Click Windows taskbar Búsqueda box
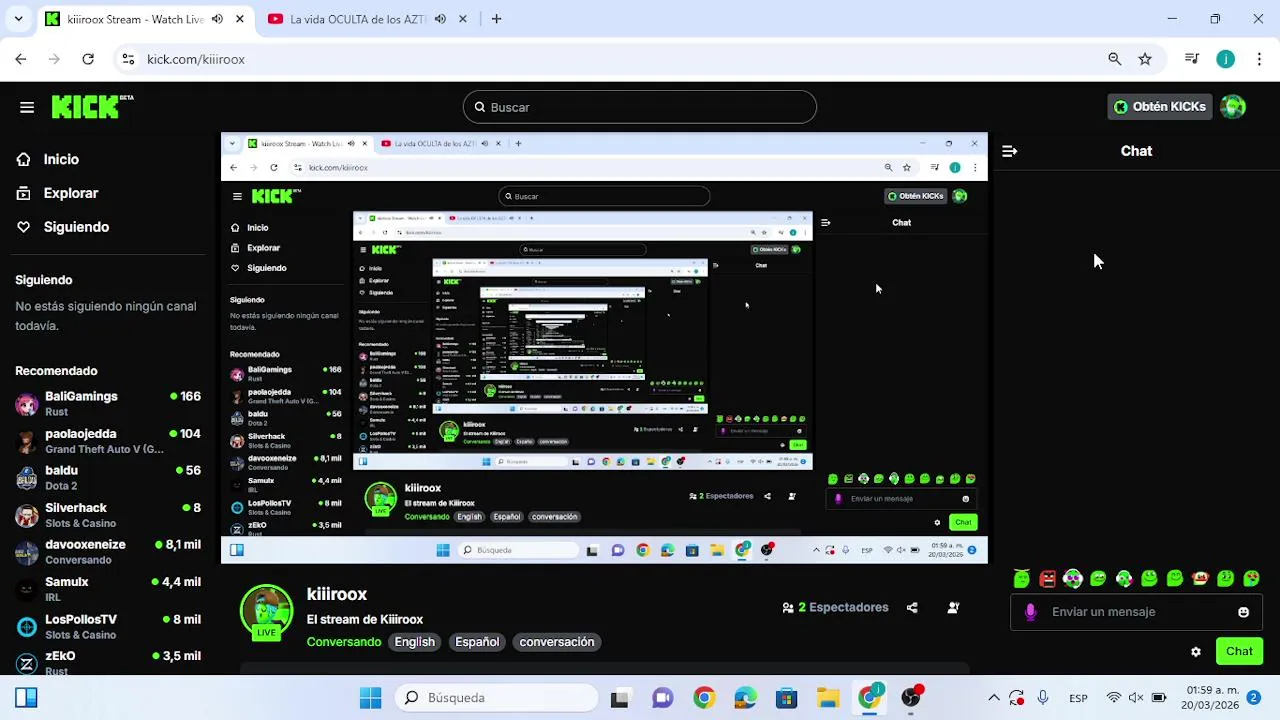The image size is (1280, 720). point(496,698)
